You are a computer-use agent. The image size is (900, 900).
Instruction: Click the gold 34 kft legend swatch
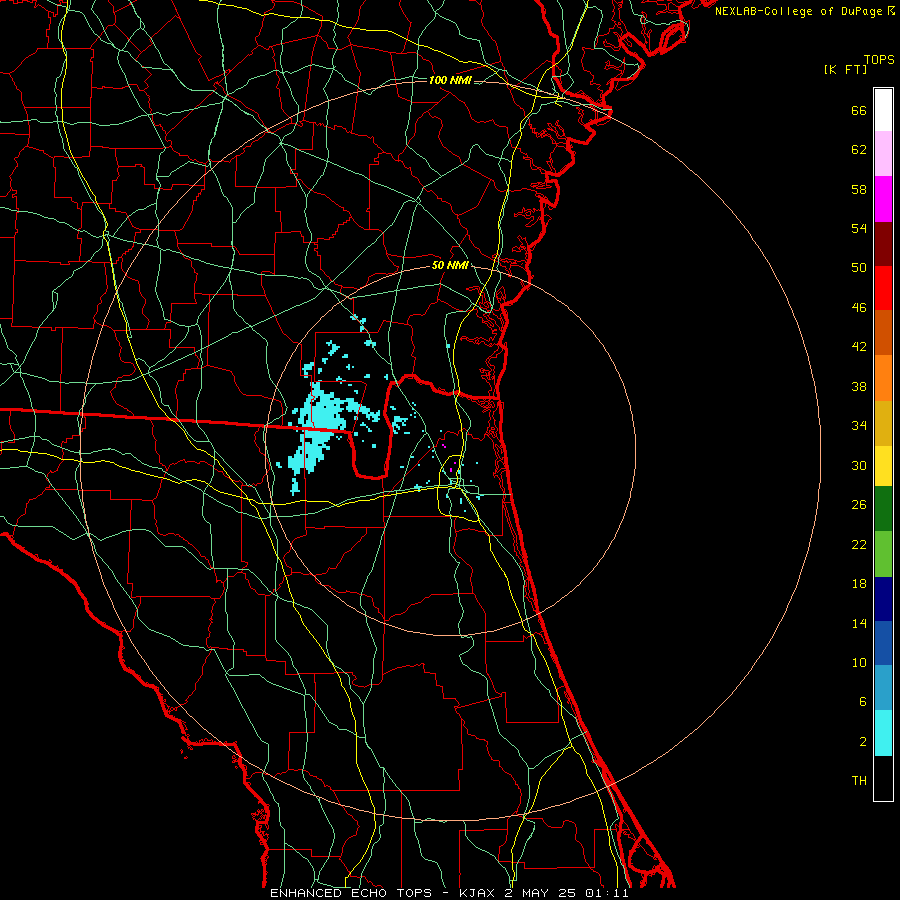pos(883,423)
